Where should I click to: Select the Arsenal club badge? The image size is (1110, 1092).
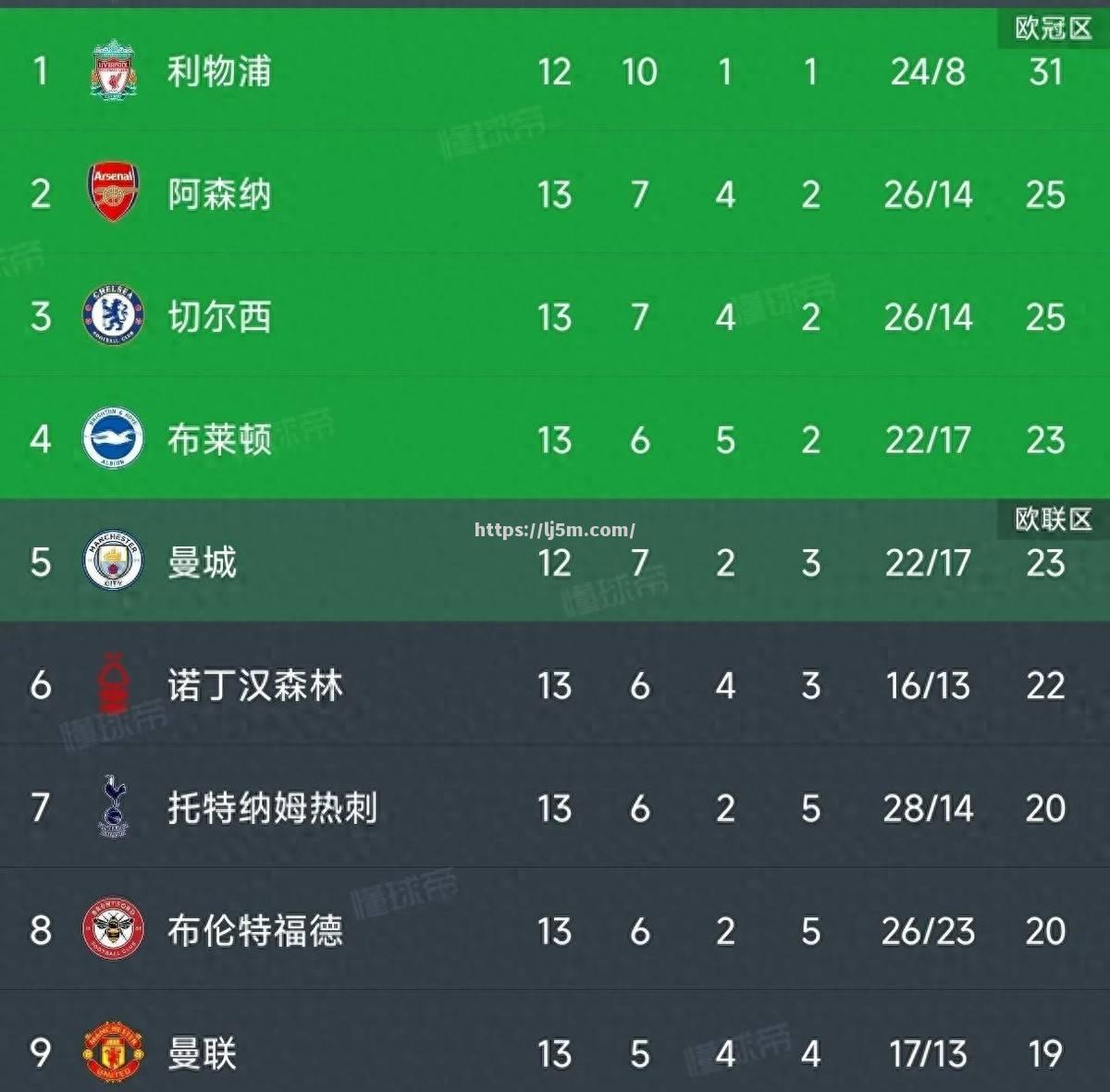[113, 192]
